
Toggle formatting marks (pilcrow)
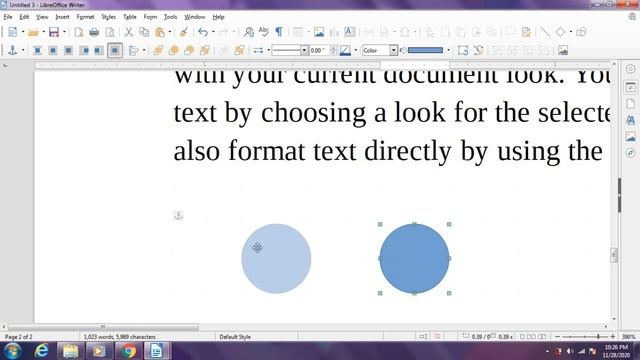279,32
